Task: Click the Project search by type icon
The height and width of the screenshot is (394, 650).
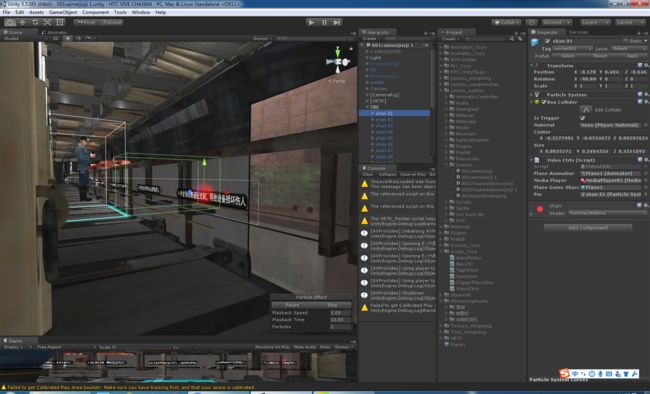Action: pyautogui.click(x=512, y=39)
